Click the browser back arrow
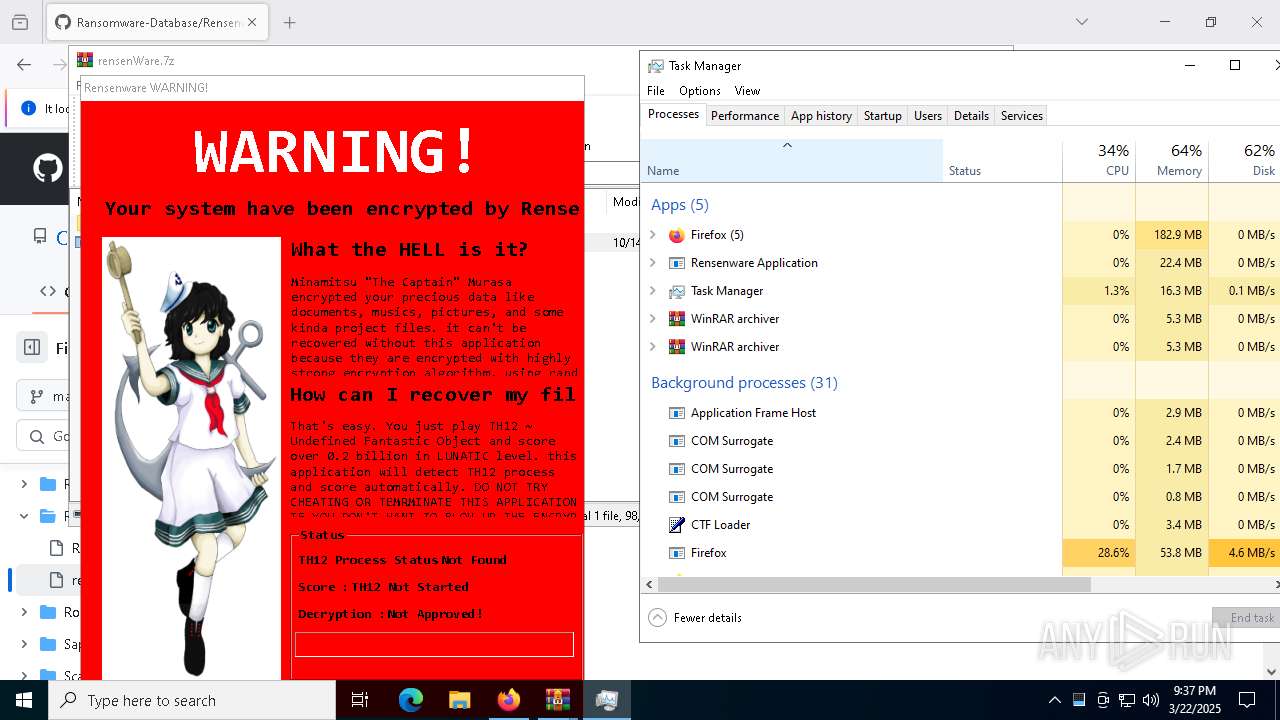The image size is (1280, 720). (24, 65)
